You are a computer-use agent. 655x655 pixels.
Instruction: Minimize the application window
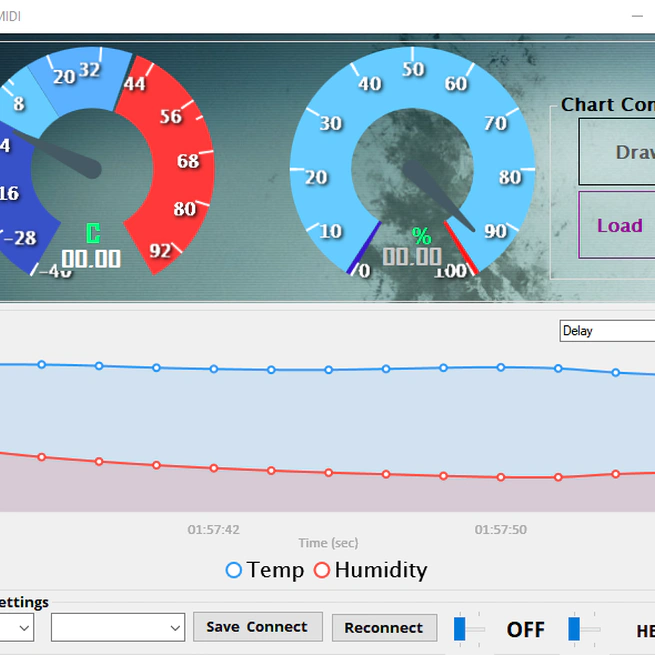(637, 16)
